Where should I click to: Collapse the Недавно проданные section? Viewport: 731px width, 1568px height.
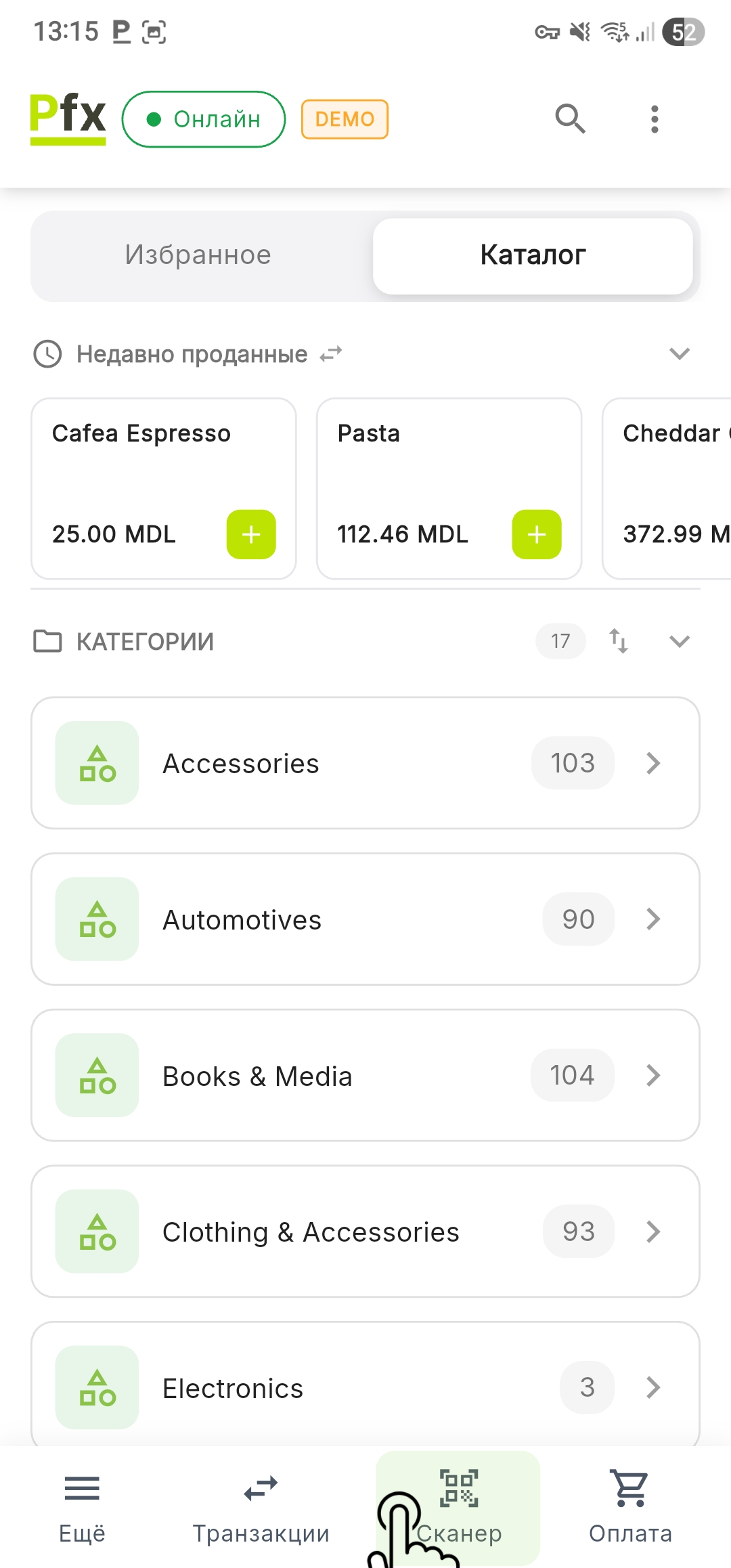pos(679,353)
